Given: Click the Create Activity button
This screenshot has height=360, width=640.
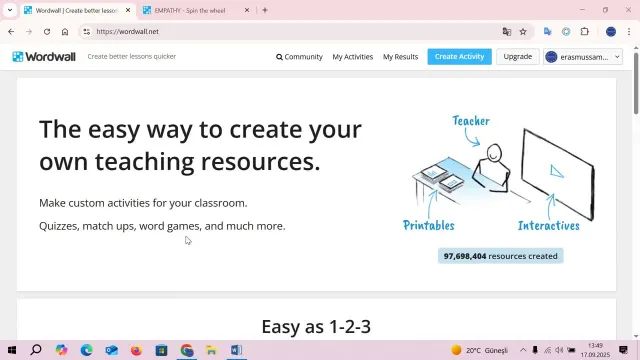Looking at the screenshot, I should click(x=459, y=57).
